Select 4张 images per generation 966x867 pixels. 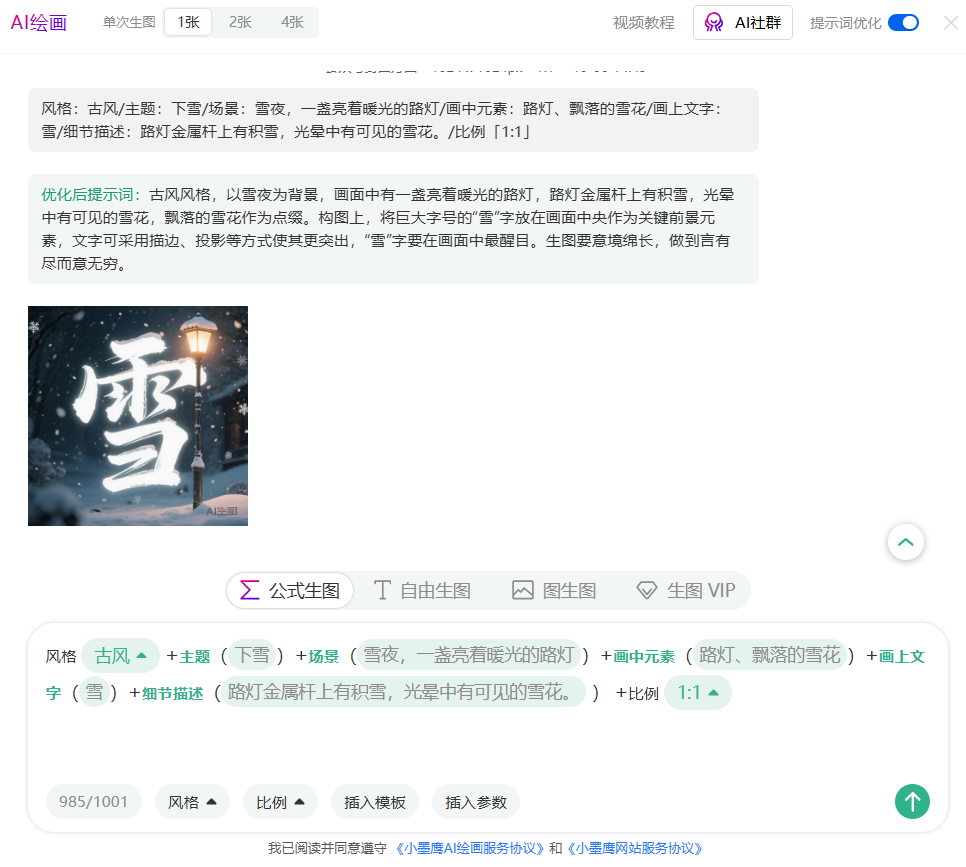coord(292,22)
